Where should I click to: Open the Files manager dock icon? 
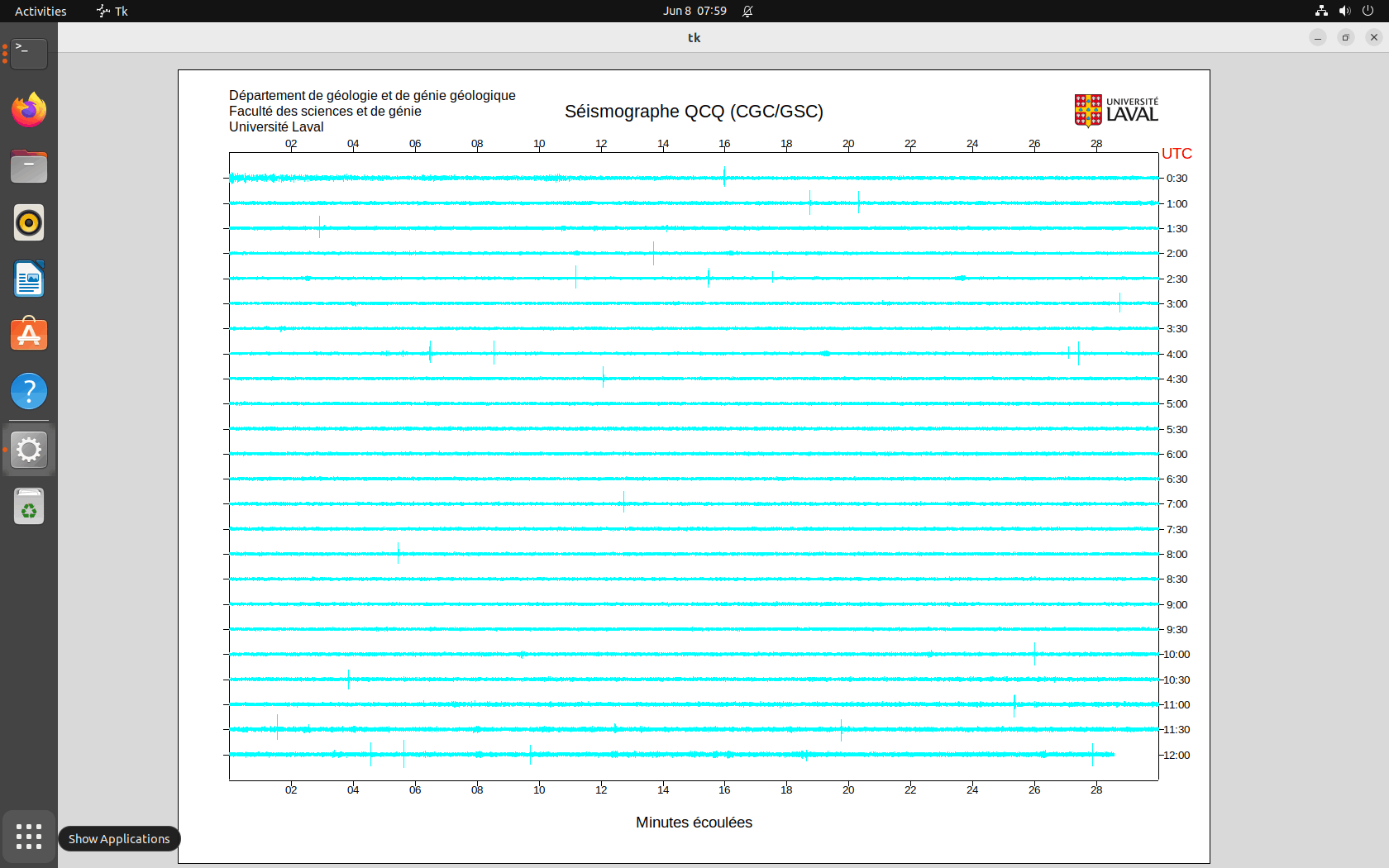[x=29, y=166]
